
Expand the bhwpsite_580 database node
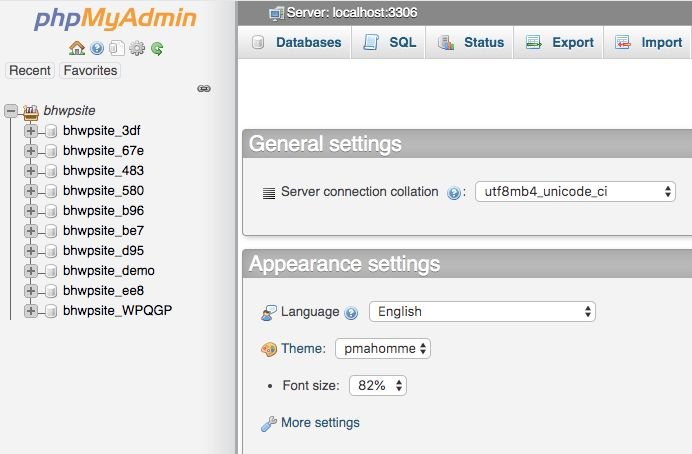click(30, 191)
